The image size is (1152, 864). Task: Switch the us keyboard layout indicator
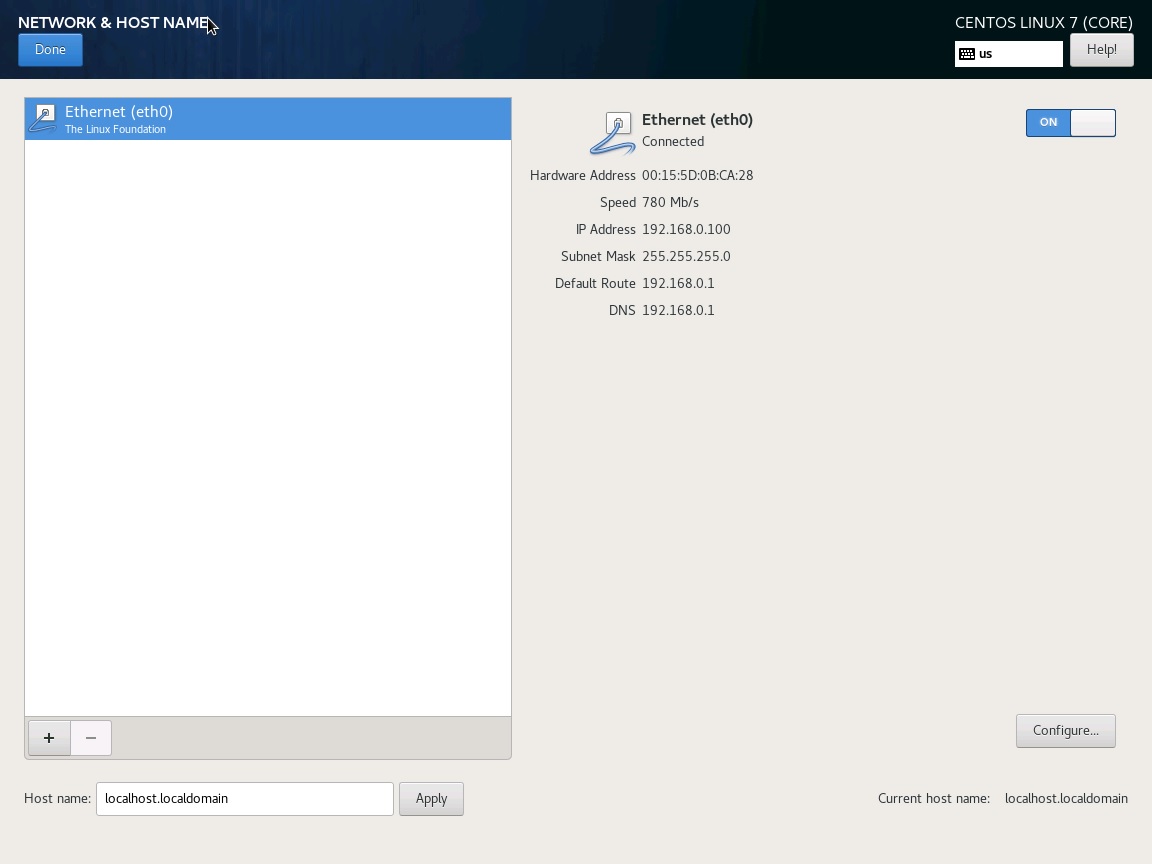coord(1008,54)
